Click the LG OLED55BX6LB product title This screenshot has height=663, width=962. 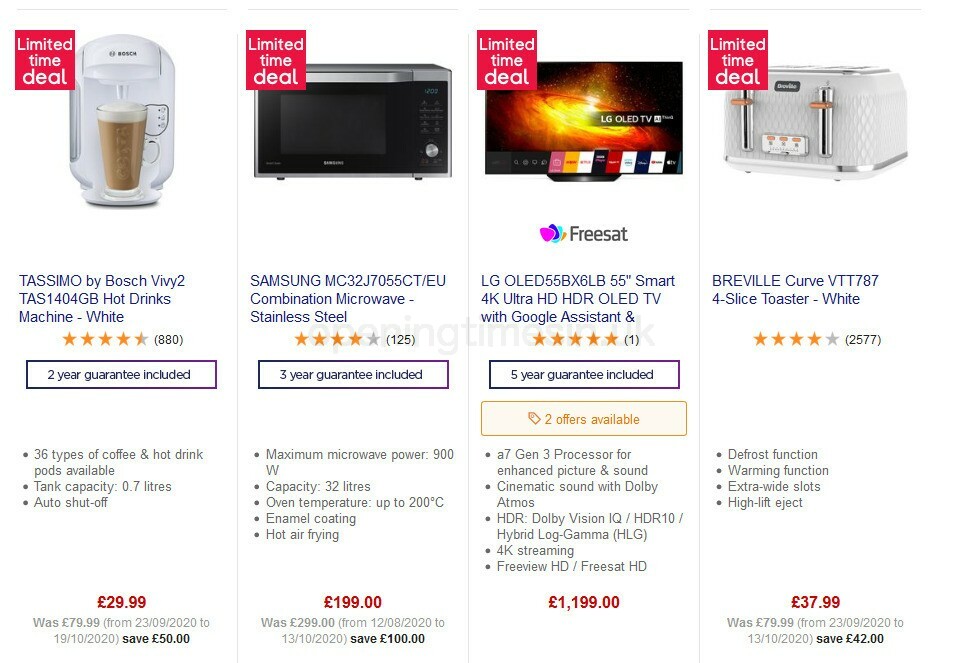[x=578, y=298]
